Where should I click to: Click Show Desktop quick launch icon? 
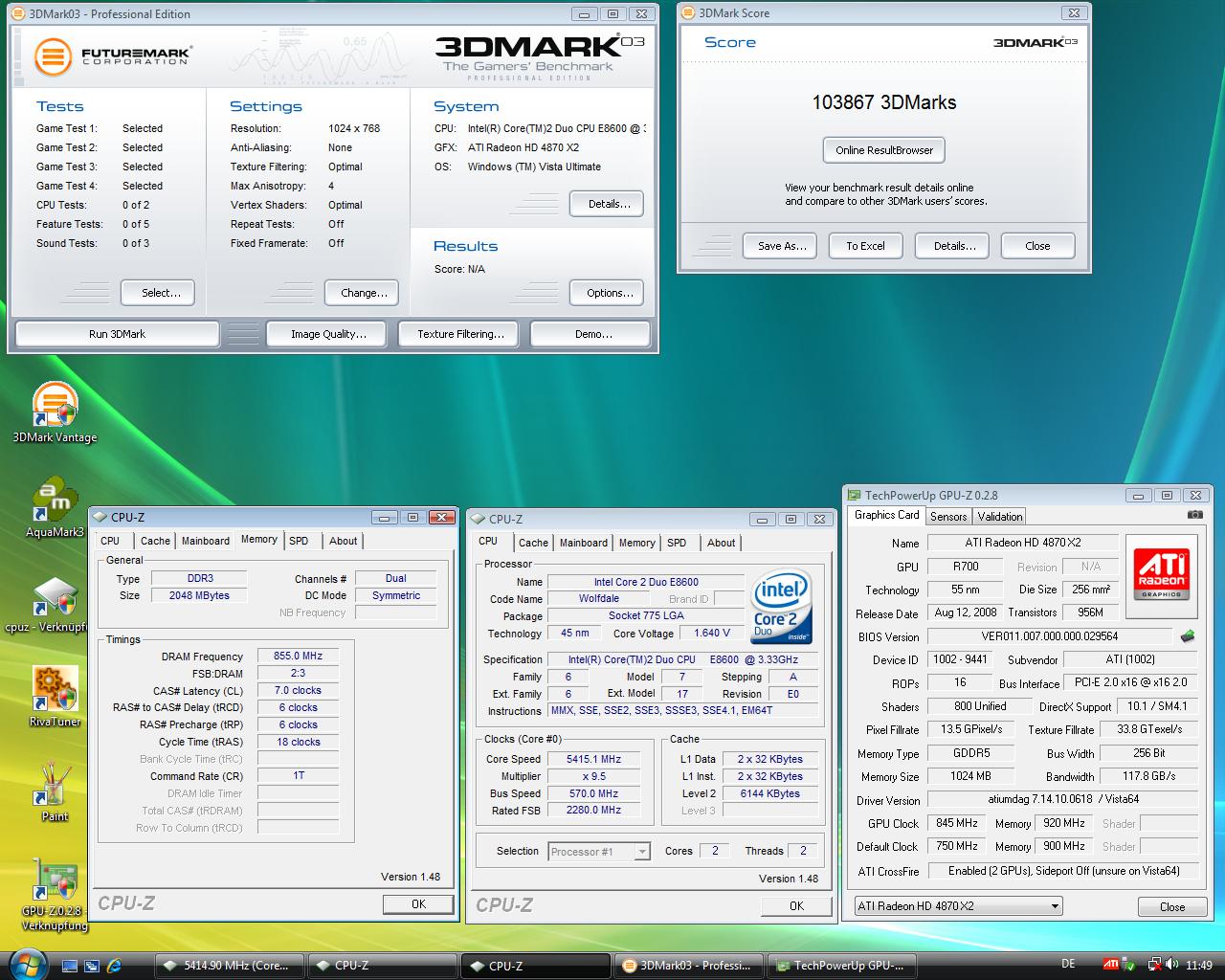[x=69, y=966]
